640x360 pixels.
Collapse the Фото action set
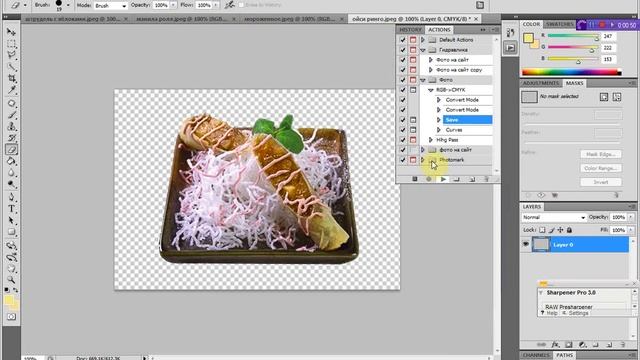(x=423, y=80)
